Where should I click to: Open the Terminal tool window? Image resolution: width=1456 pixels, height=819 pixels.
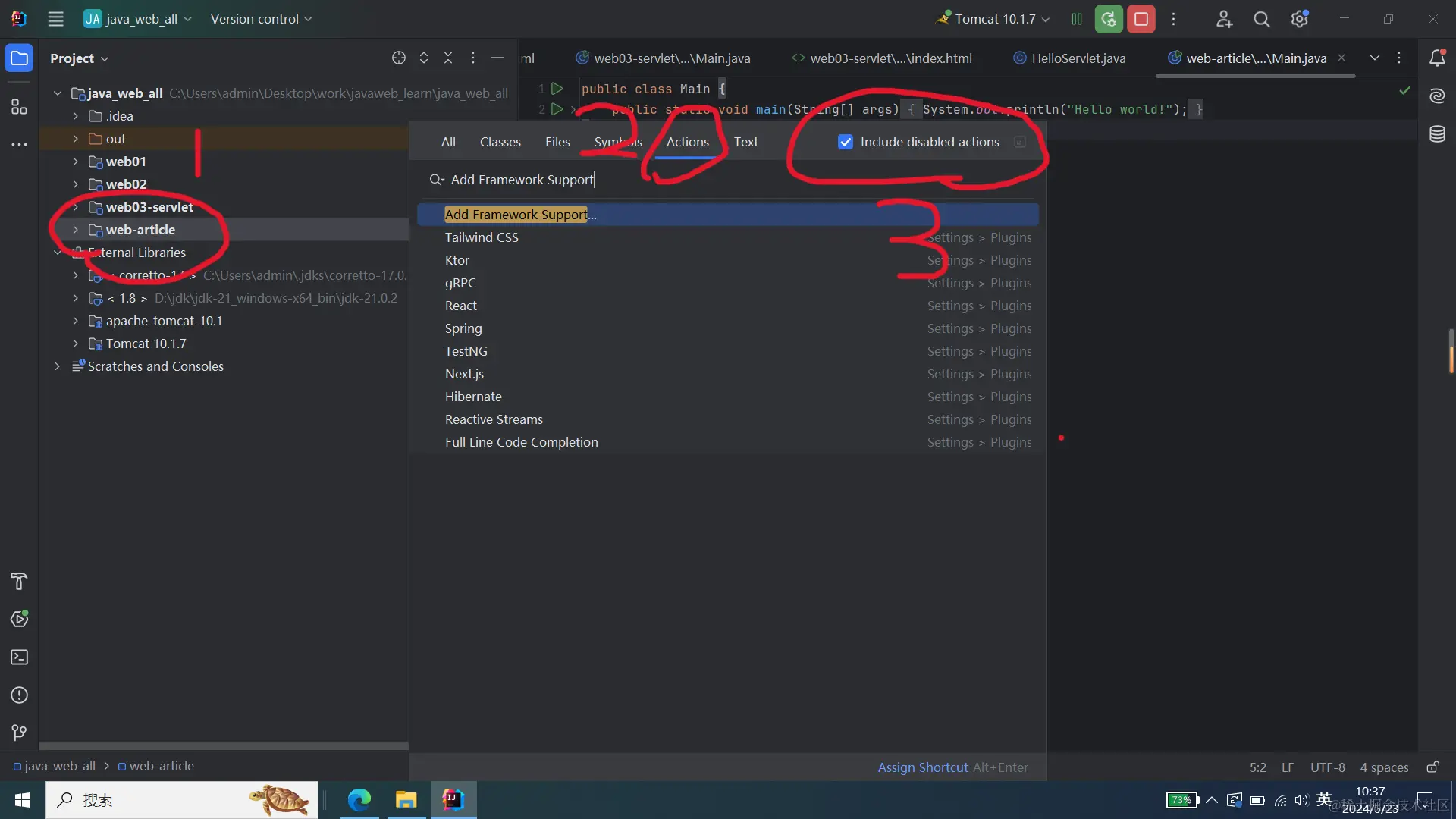tap(19, 657)
